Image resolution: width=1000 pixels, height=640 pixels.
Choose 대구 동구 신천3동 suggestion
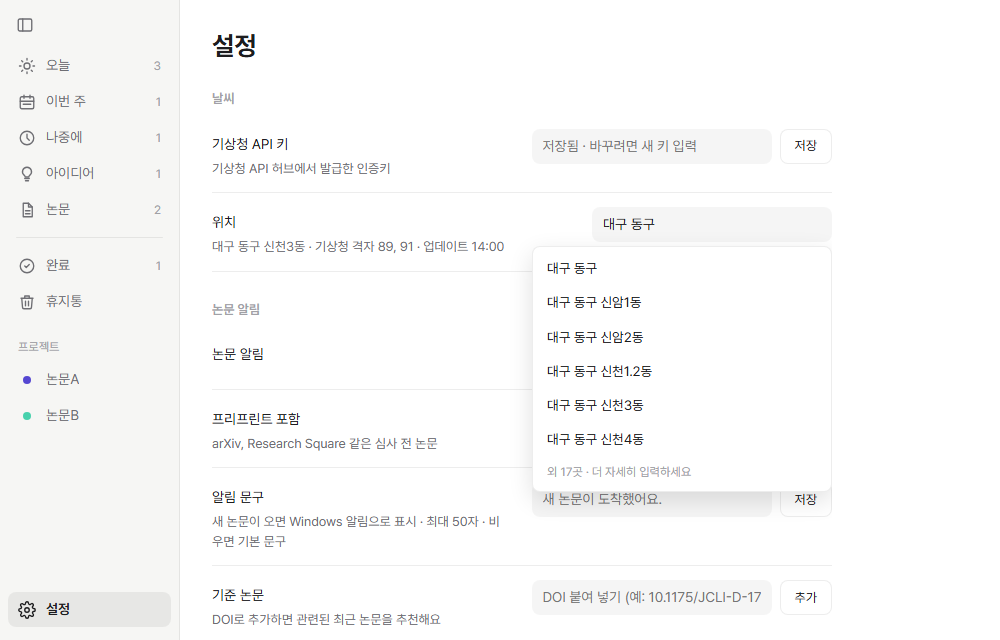point(682,405)
